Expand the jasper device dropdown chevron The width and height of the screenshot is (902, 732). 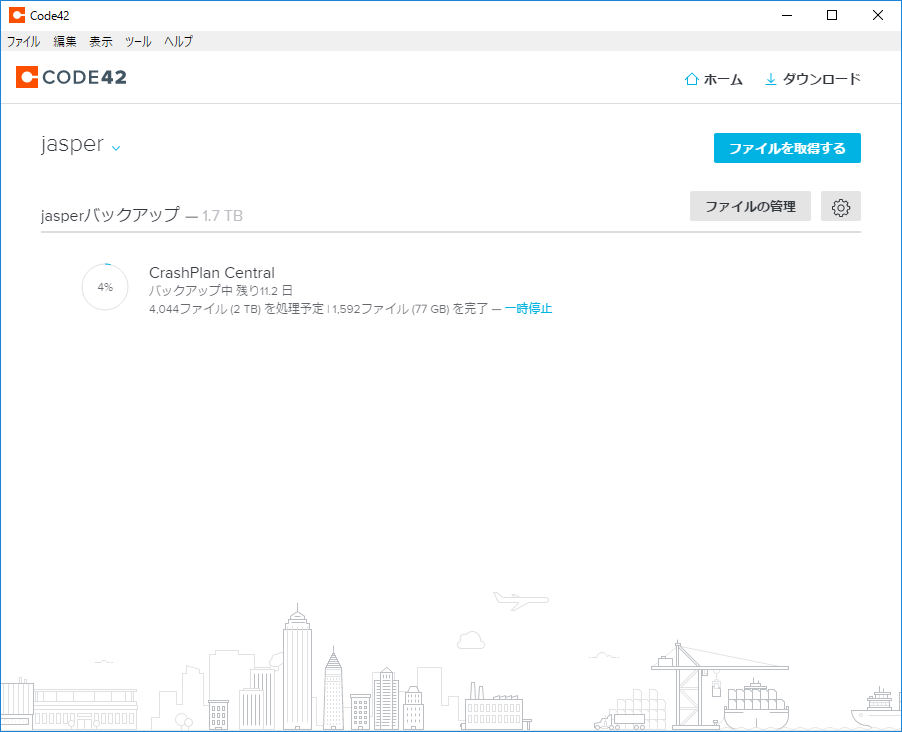click(116, 148)
